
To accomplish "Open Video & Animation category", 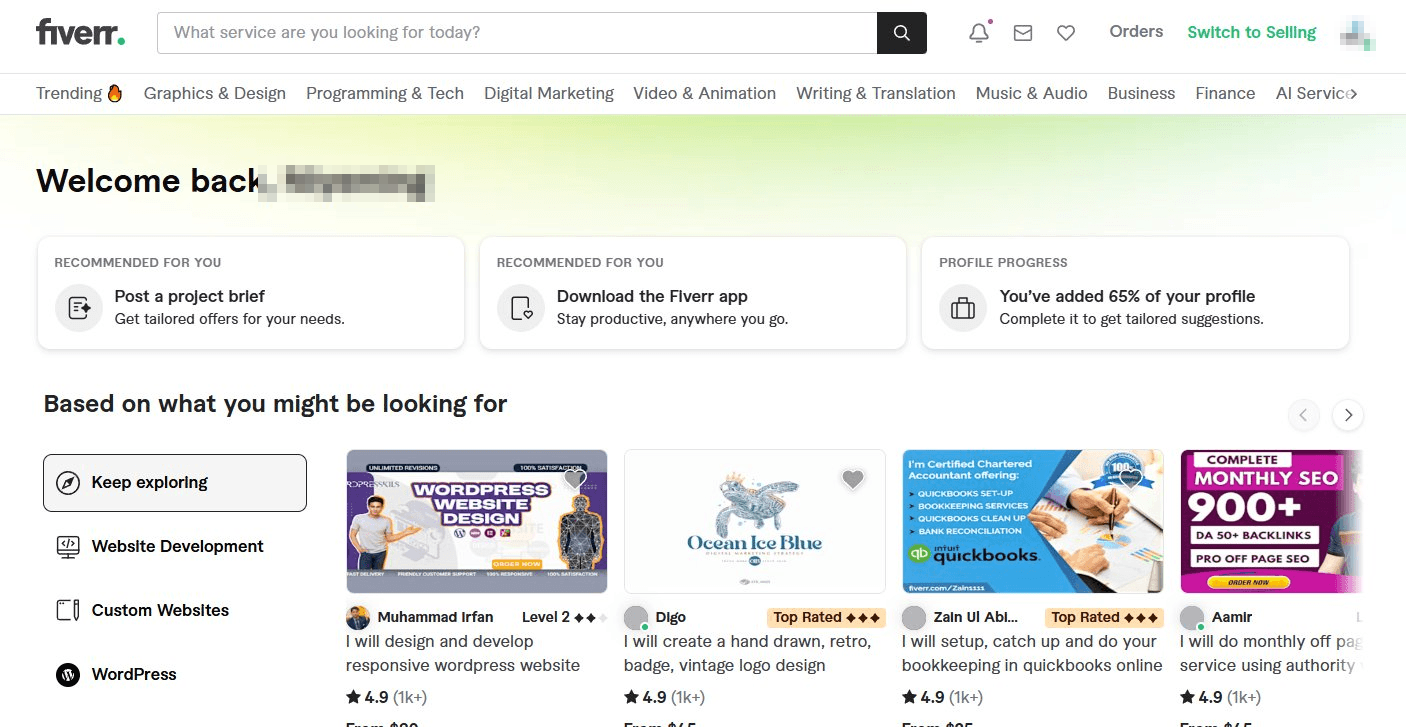I will coord(704,93).
